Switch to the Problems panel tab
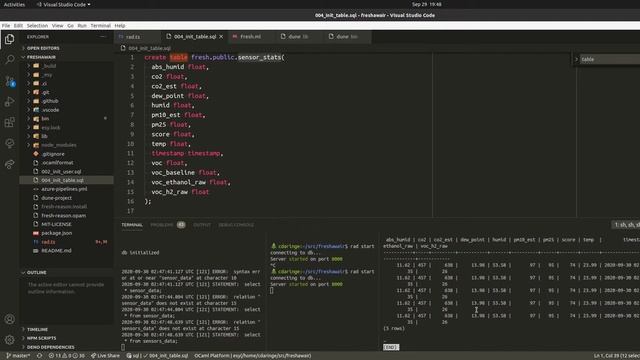 pos(167,225)
